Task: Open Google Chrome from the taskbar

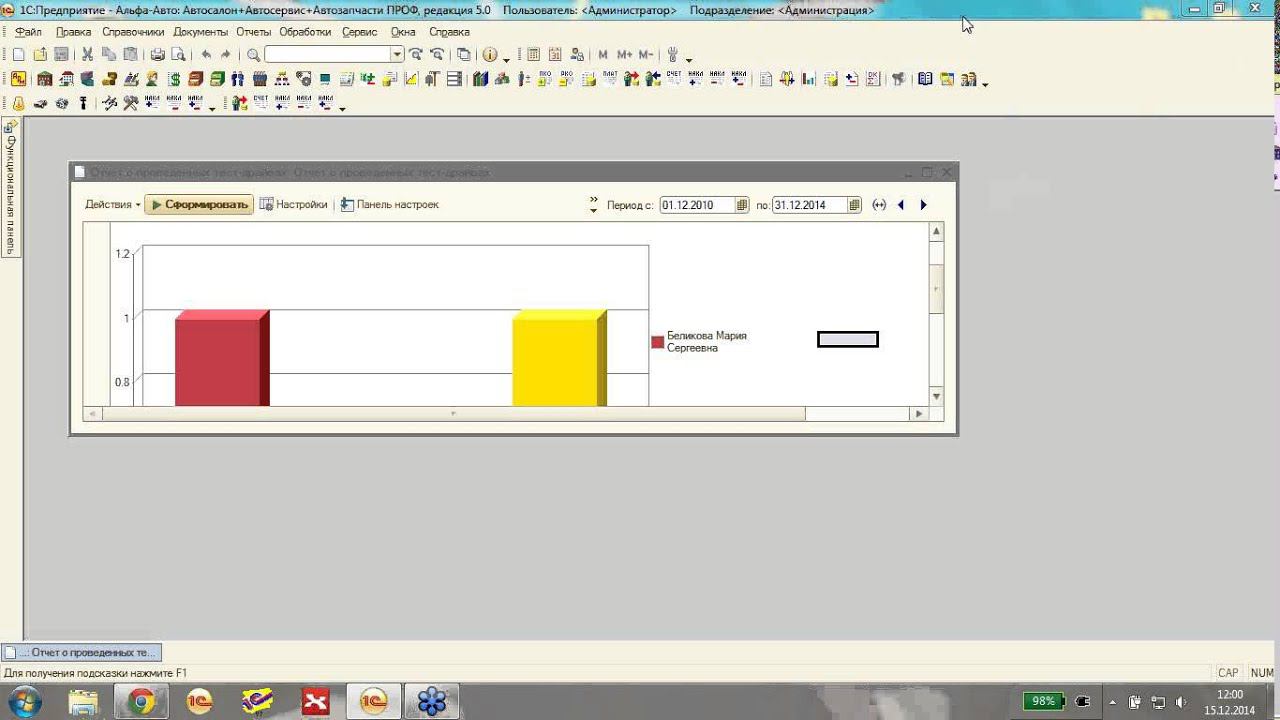Action: point(141,702)
